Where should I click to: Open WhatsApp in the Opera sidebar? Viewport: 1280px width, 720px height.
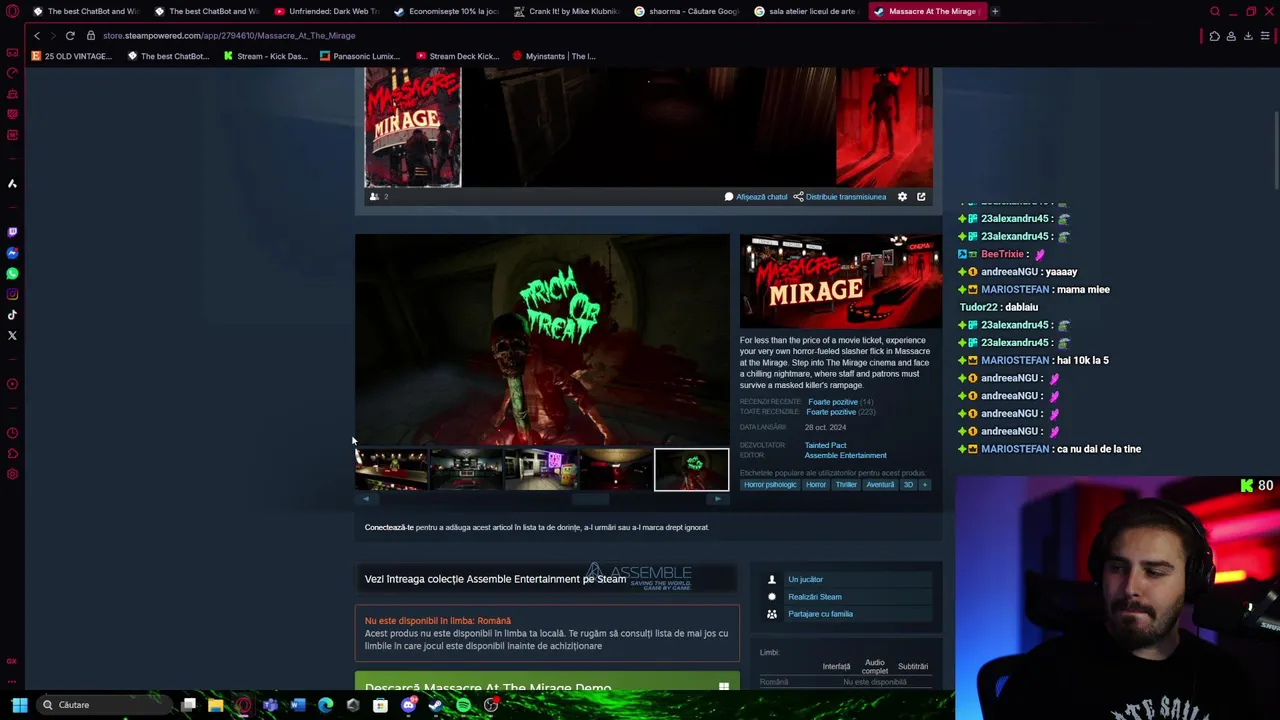tap(12, 273)
